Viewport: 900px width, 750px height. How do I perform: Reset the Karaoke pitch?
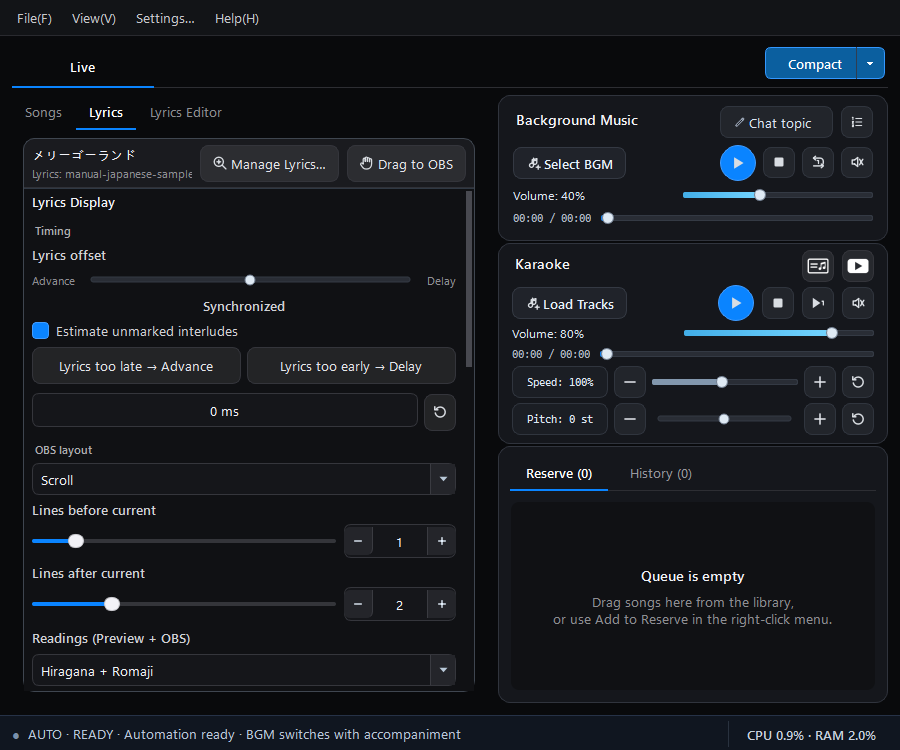(x=858, y=419)
